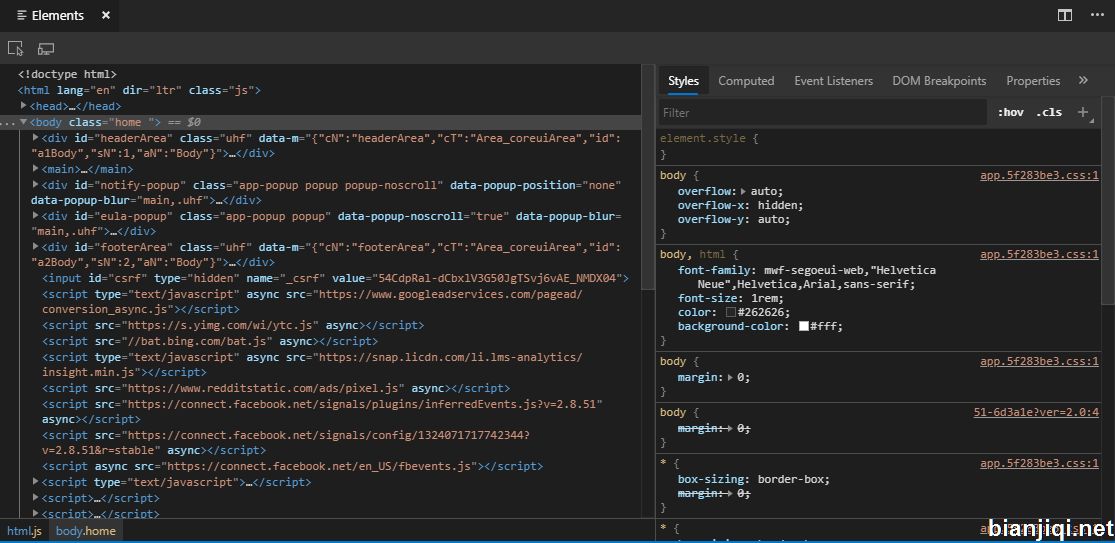Click the snap.licdn.com insight.min.js script row
This screenshot has height=543, width=1115.
313,364
